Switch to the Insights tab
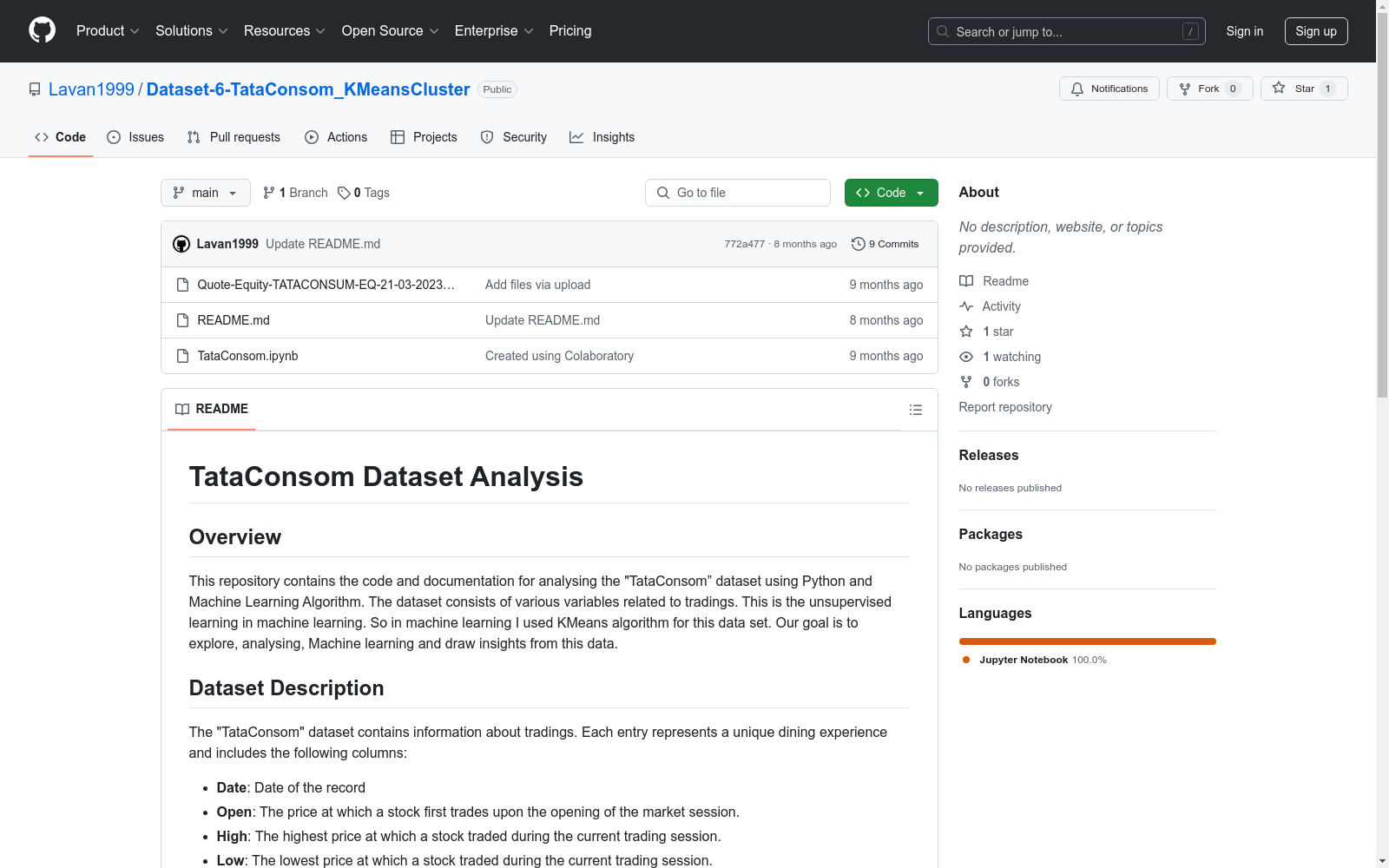Screen dimensions: 1389x868 tap(602, 137)
